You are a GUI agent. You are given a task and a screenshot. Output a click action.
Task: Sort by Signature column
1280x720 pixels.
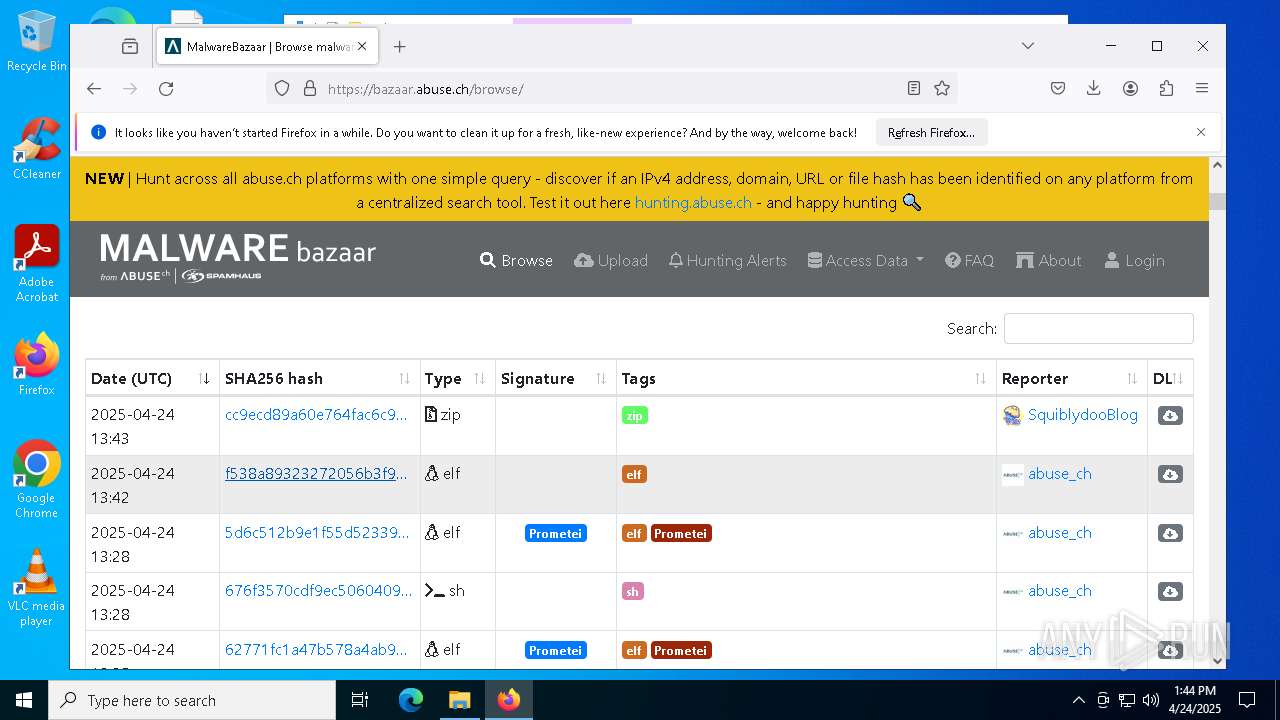(x=555, y=378)
